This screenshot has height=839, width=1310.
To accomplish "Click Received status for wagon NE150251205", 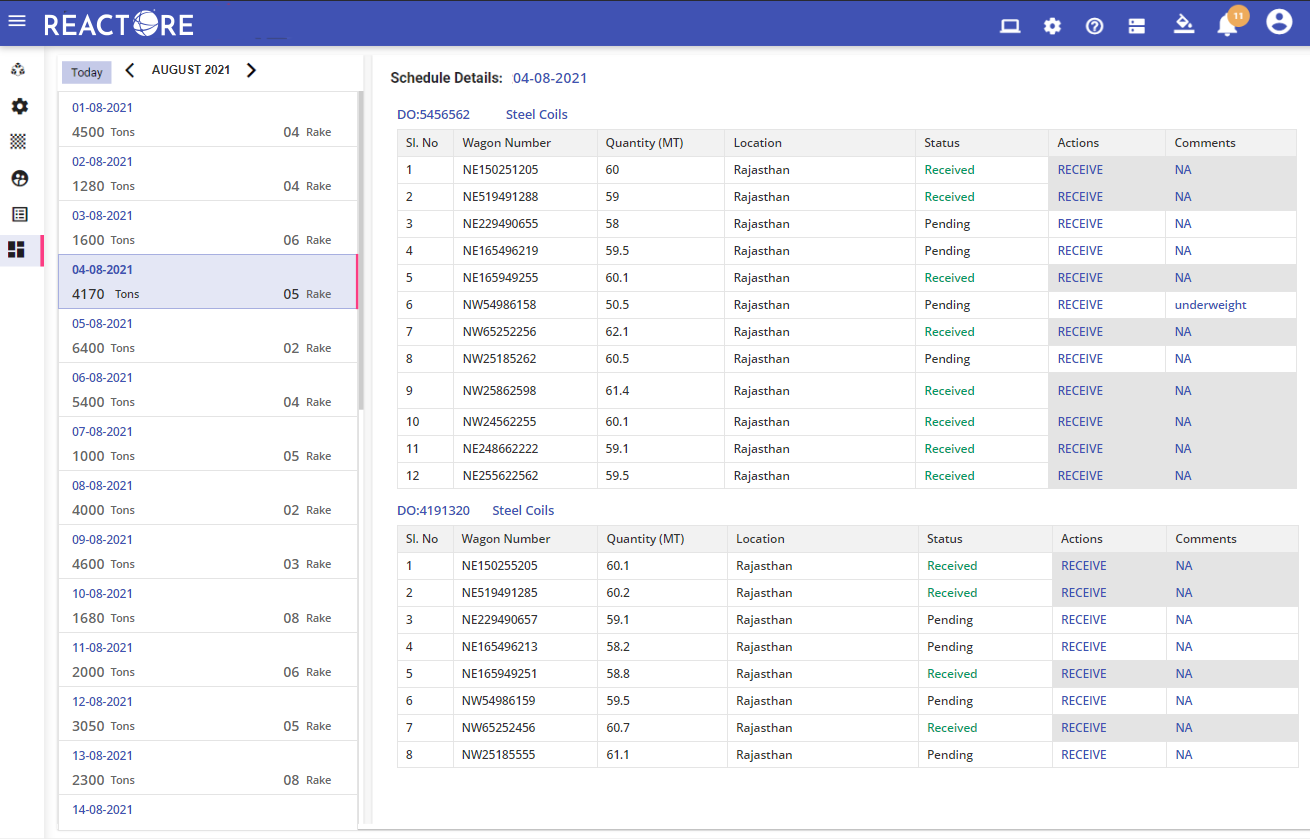I will 949,170.
